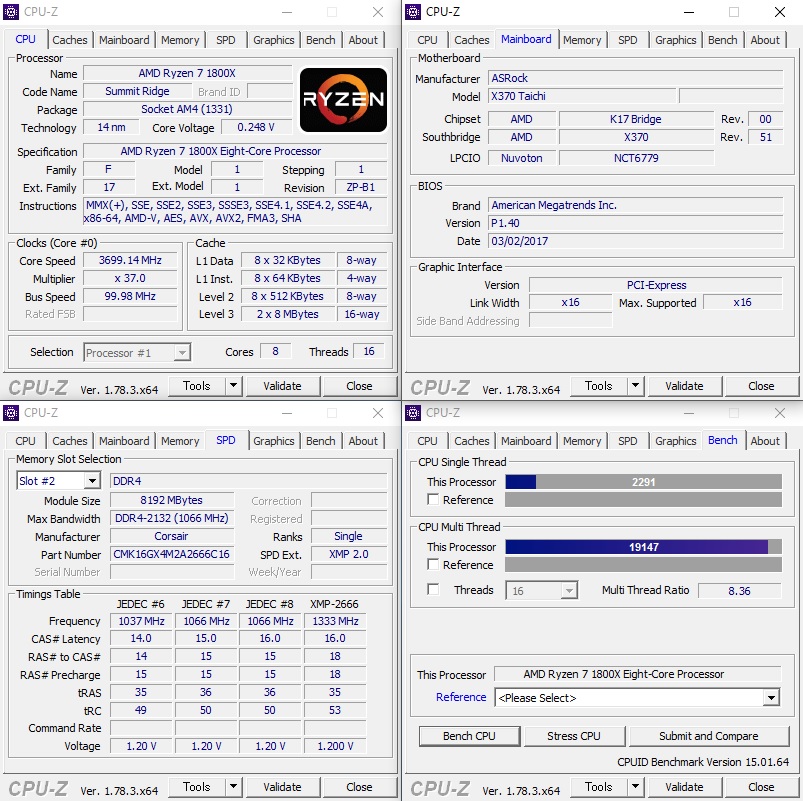Open Graphics tab in the SPD window
803x801 pixels.
(x=273, y=441)
